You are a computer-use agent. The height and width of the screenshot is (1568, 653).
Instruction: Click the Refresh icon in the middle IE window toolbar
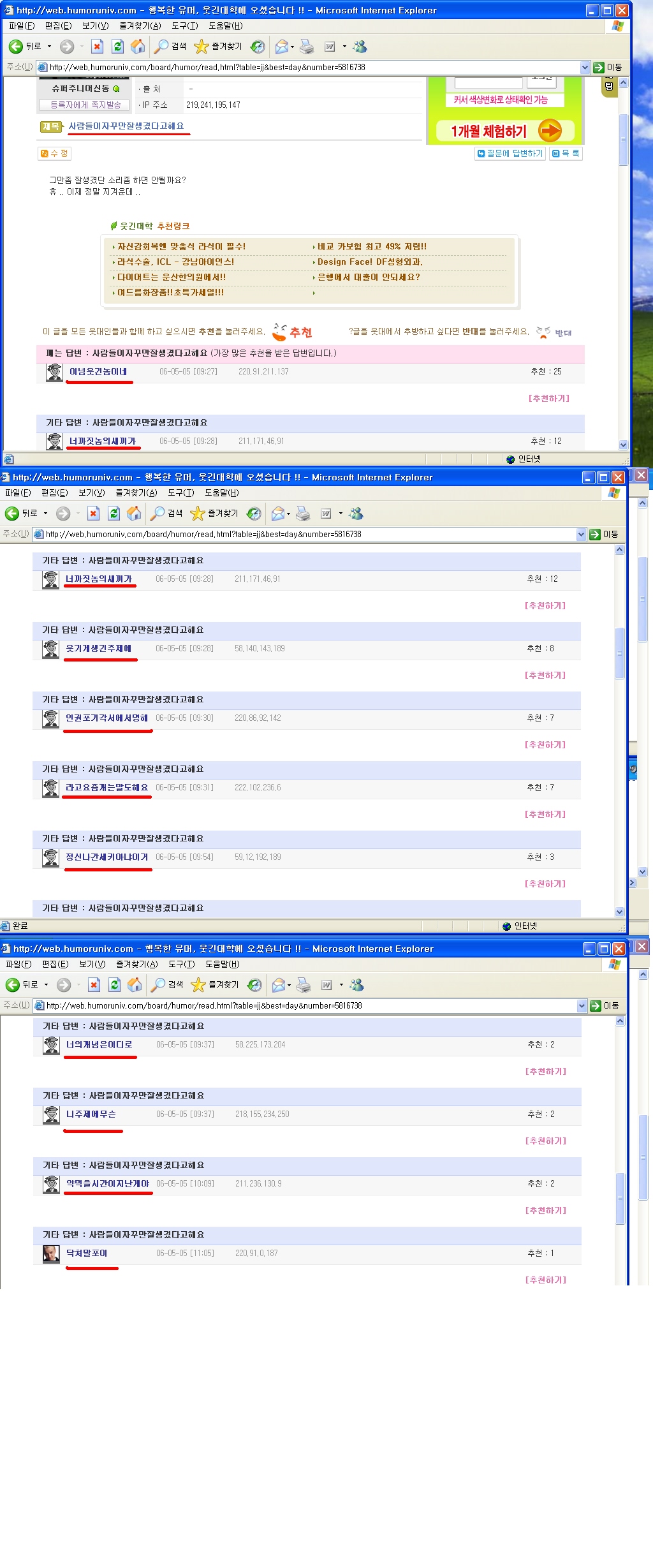(x=114, y=514)
